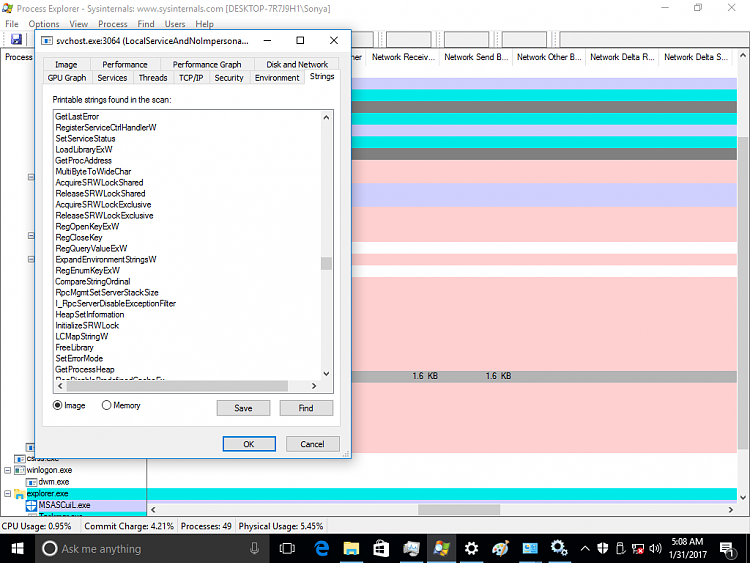The width and height of the screenshot is (750, 563).
Task: Switch to the TCP/IP tab
Action: [x=191, y=77]
